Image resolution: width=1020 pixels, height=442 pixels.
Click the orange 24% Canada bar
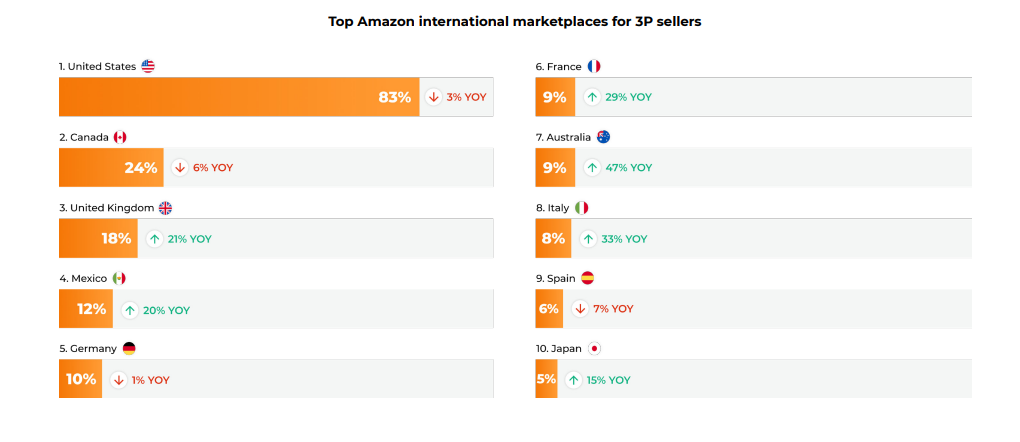coord(111,167)
